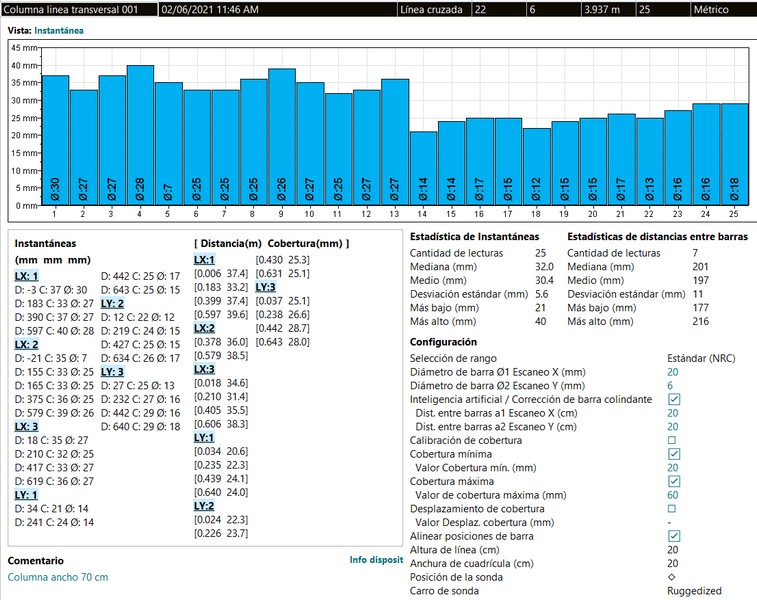Click bar 22 labeled Ø:13 in chart
Screen dimensions: 757x600
pyautogui.click(x=650, y=161)
